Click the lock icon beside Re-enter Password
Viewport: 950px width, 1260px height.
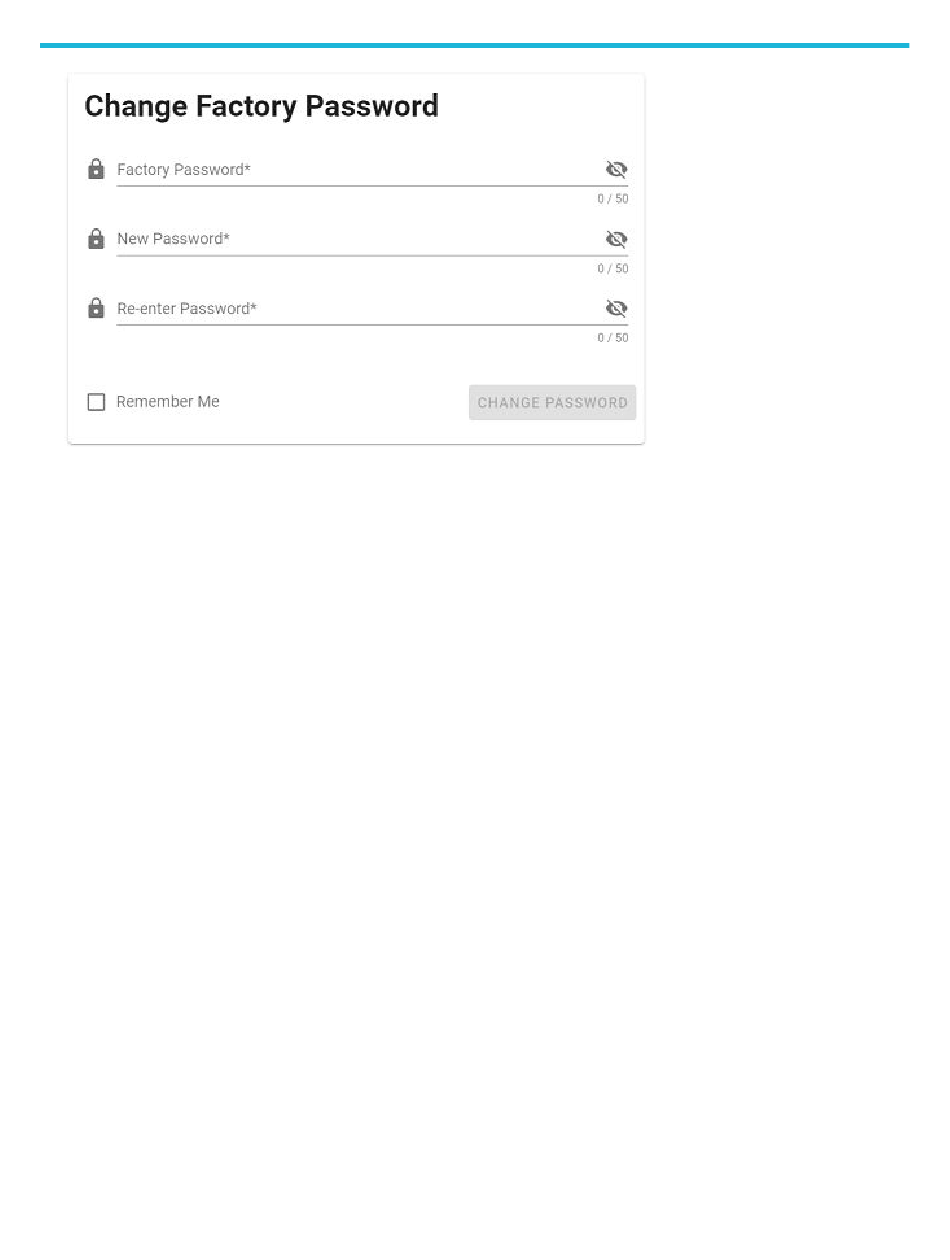(96, 308)
